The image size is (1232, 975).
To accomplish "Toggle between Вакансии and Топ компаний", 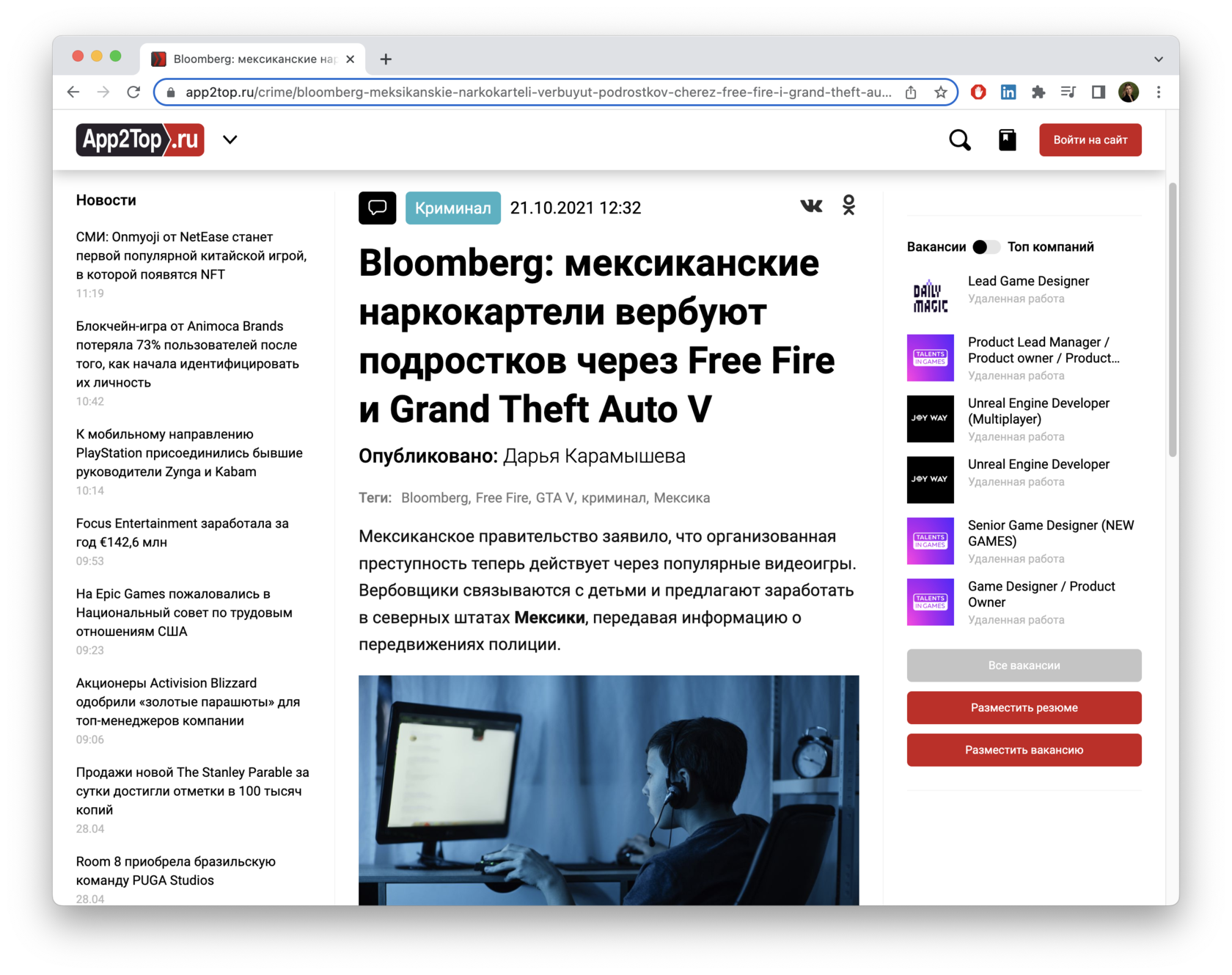I will tap(986, 247).
